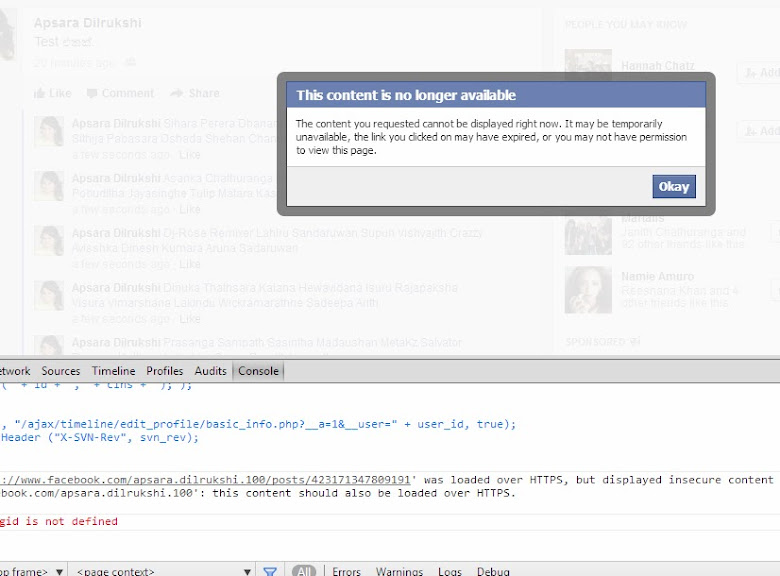Image resolution: width=780 pixels, height=576 pixels.
Task: Click Like under the Sihara Perera comment
Action: [190, 155]
